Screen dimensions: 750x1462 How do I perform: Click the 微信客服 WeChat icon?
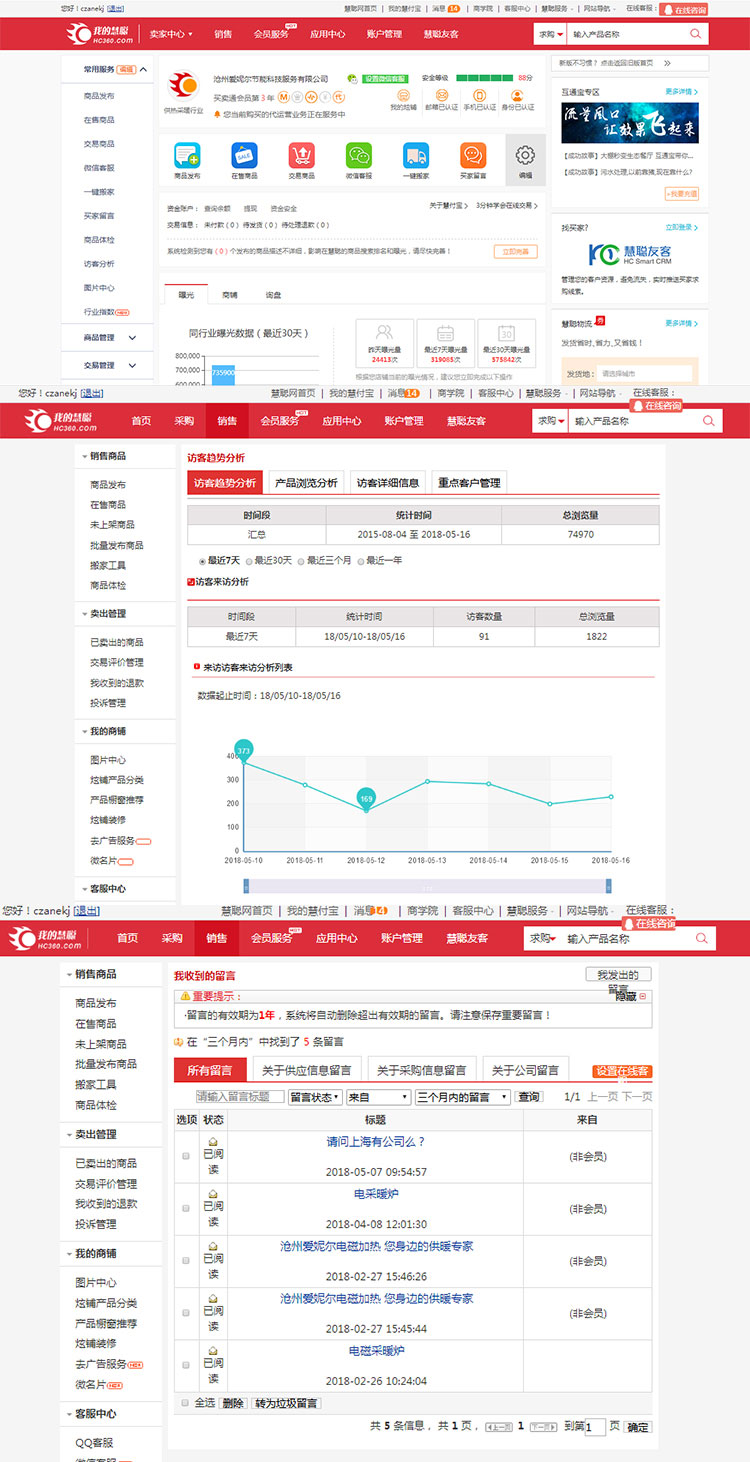359,155
